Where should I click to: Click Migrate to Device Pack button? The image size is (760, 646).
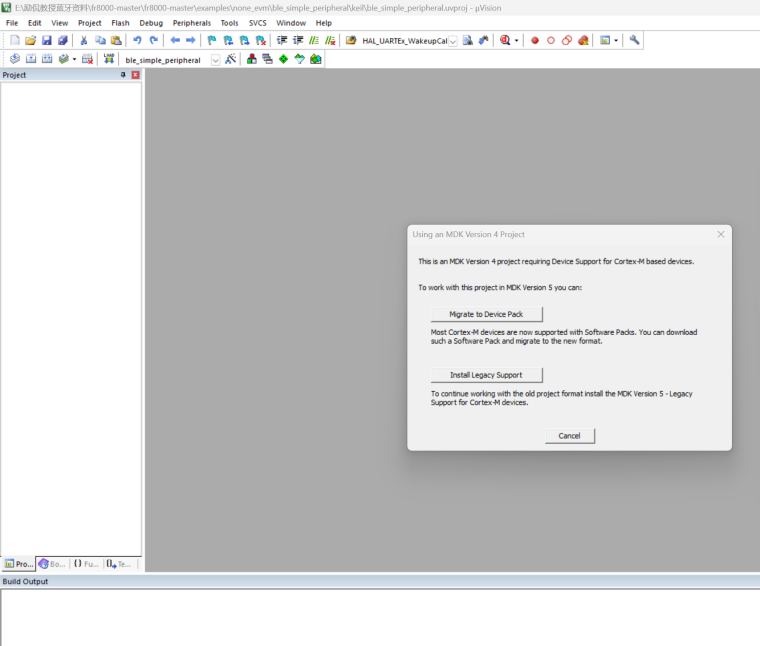(486, 314)
